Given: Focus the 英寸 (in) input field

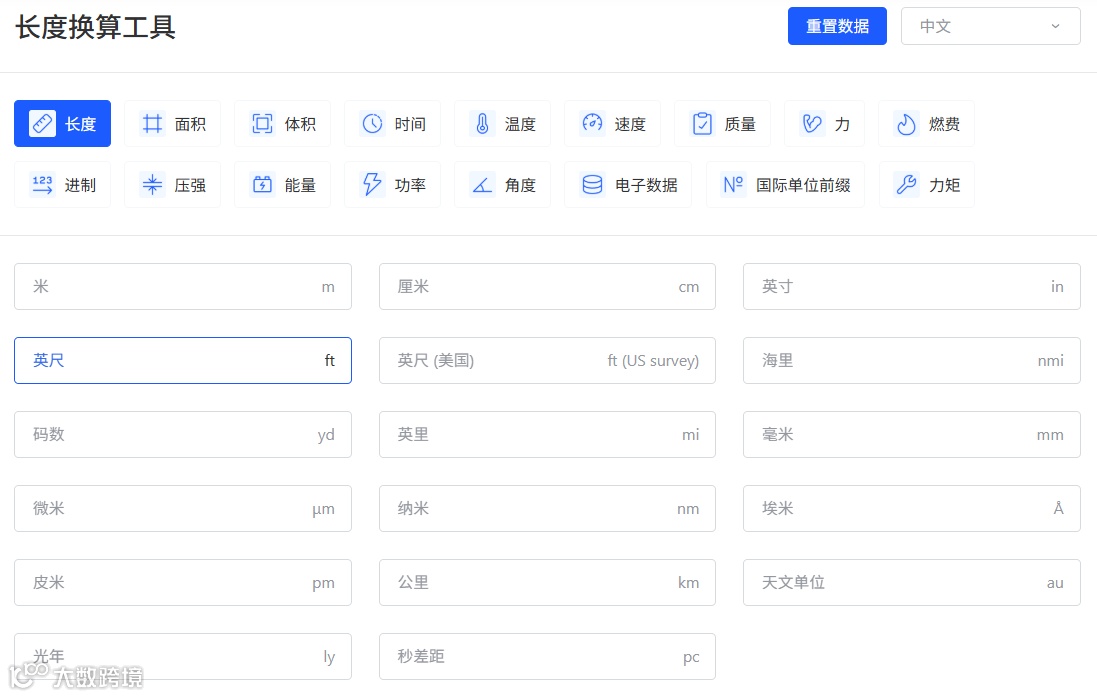Looking at the screenshot, I should click(912, 286).
